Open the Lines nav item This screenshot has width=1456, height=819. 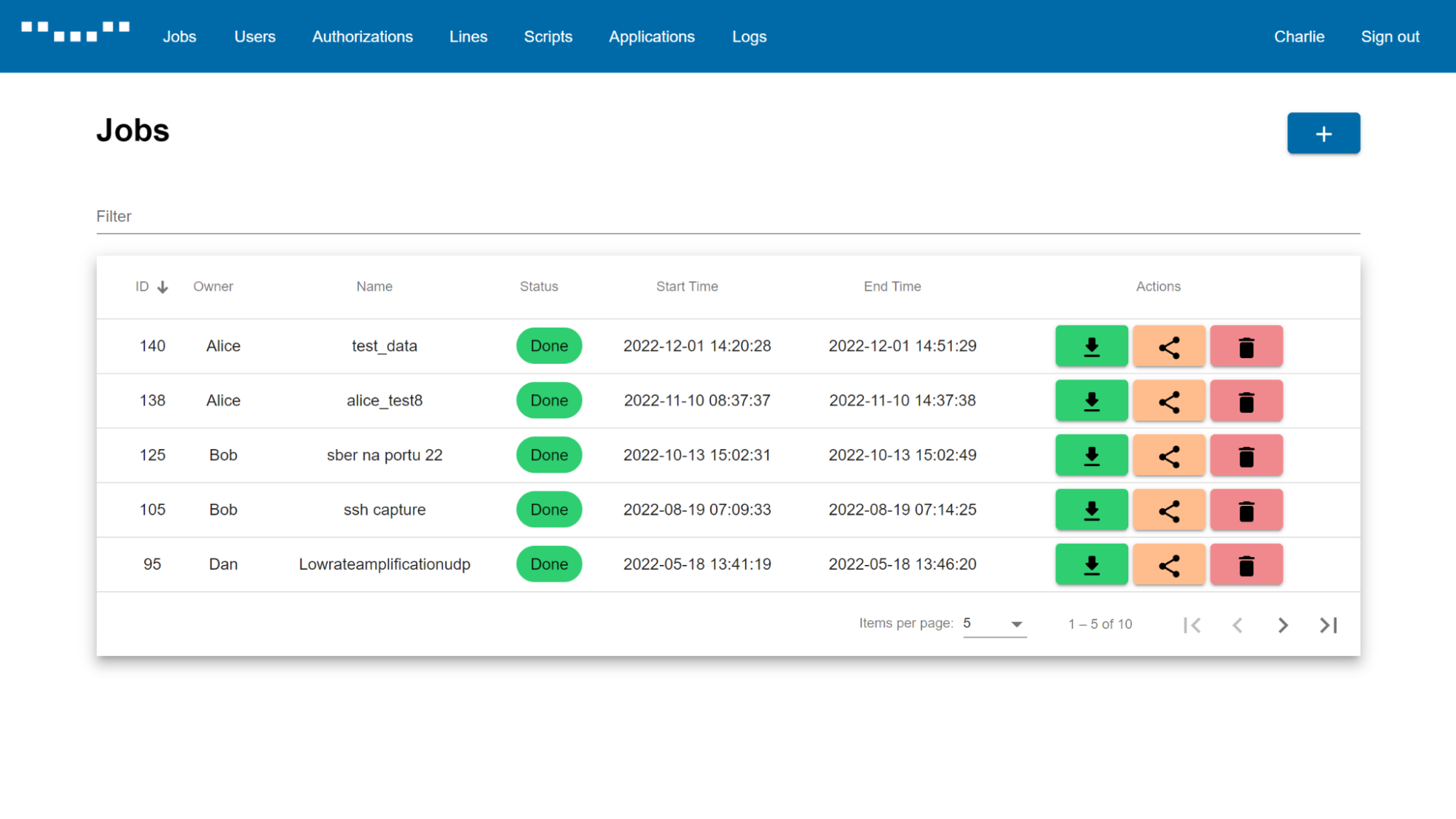[x=468, y=36]
